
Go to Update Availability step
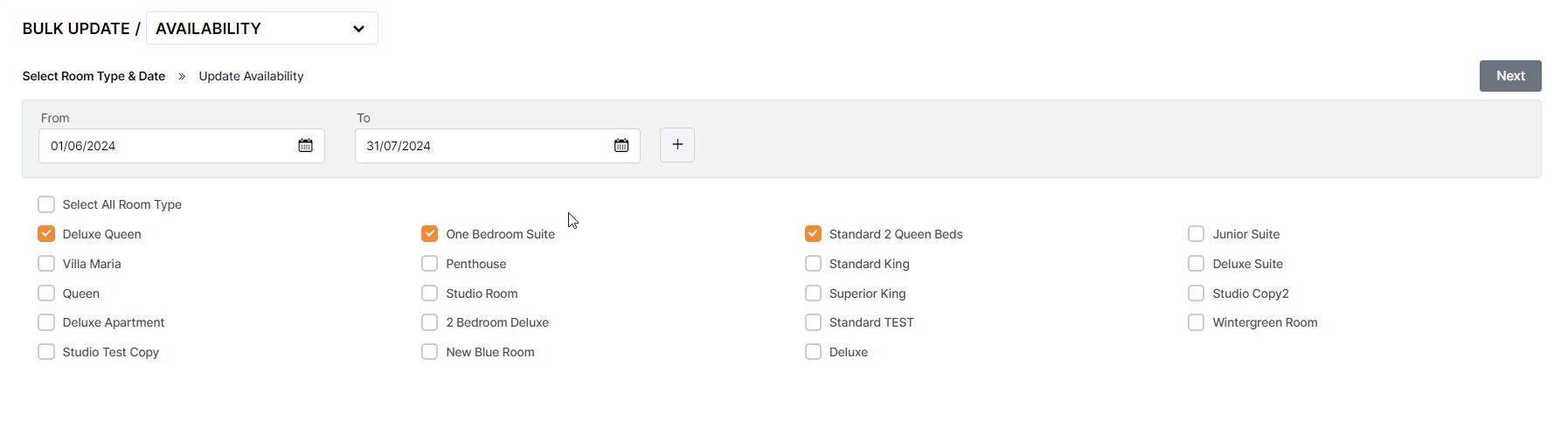pyautogui.click(x=251, y=77)
